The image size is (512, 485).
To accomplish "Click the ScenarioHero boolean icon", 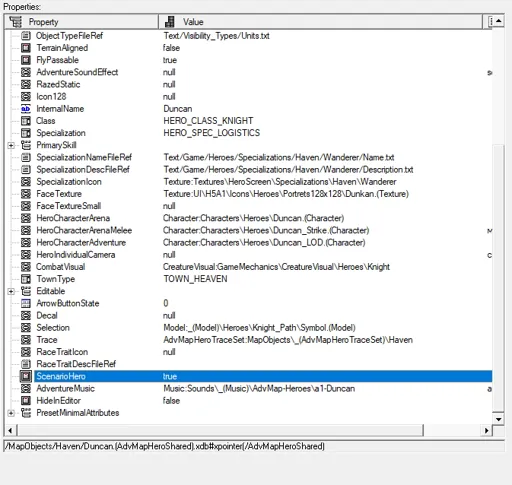I will (26, 376).
